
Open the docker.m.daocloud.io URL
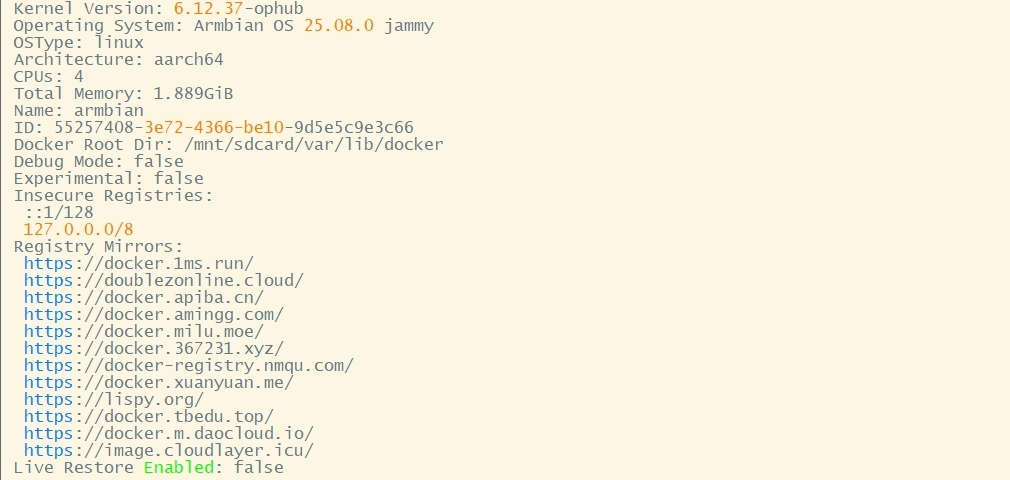click(168, 433)
